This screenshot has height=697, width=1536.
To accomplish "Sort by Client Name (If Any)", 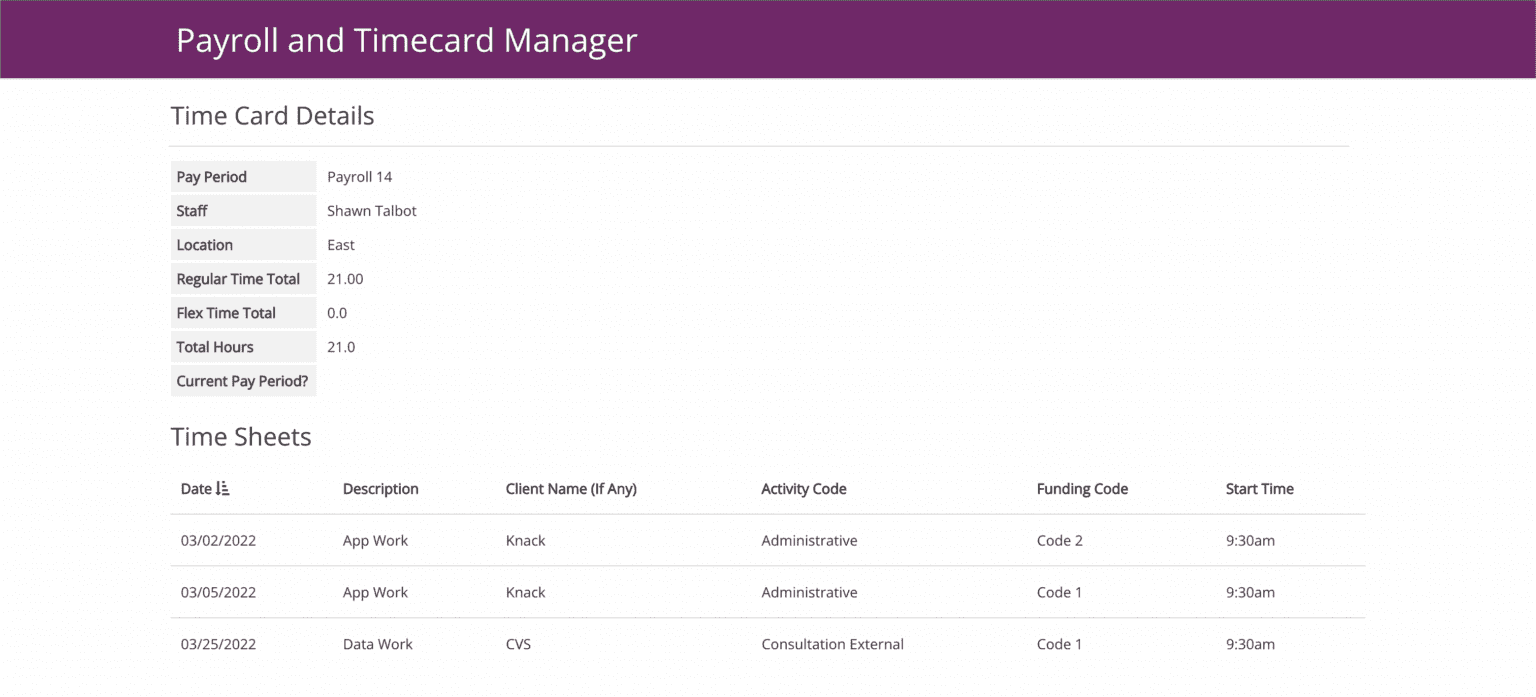I will pos(571,488).
